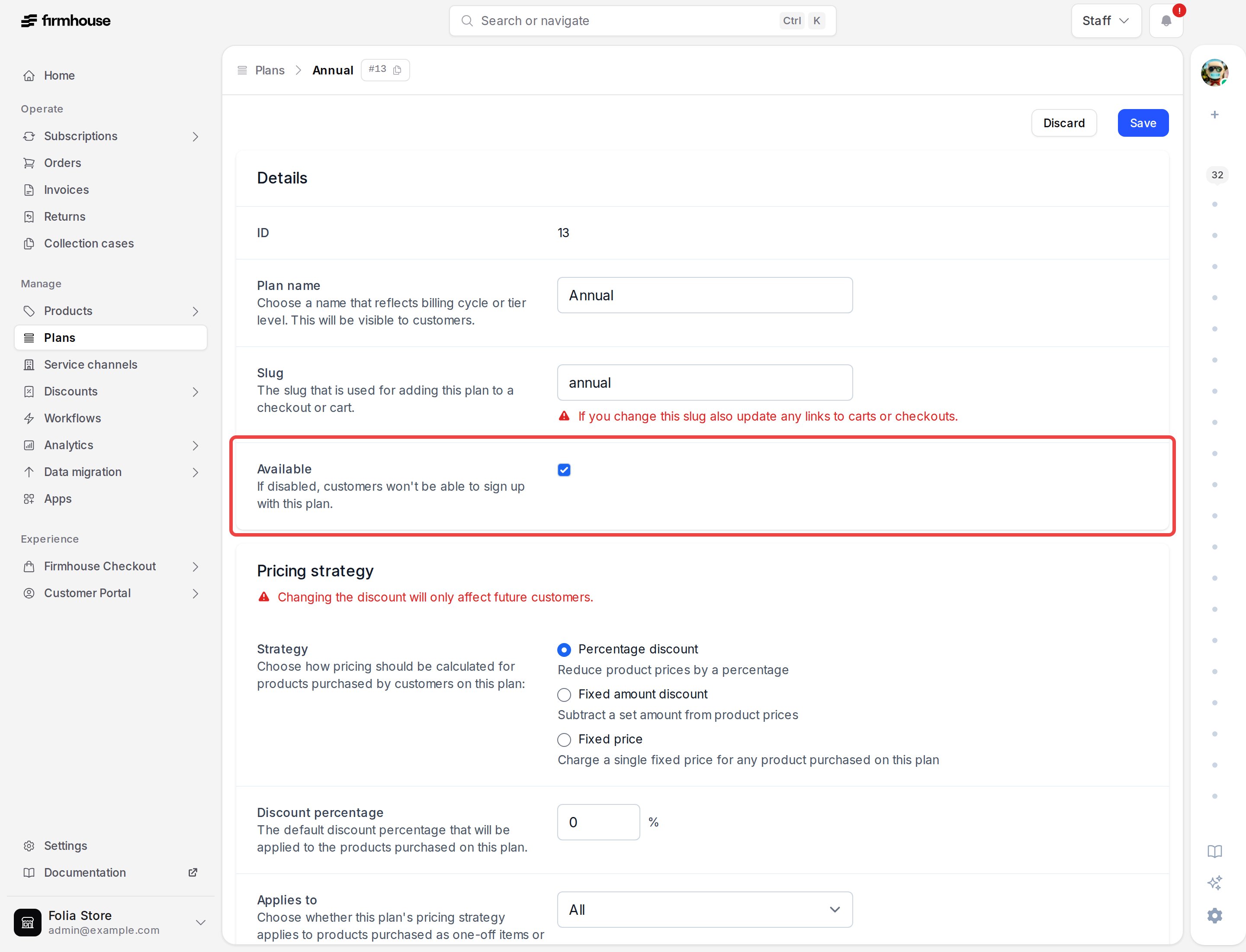1246x952 pixels.
Task: Expand the Subscriptions menu chevron
Action: [195, 137]
